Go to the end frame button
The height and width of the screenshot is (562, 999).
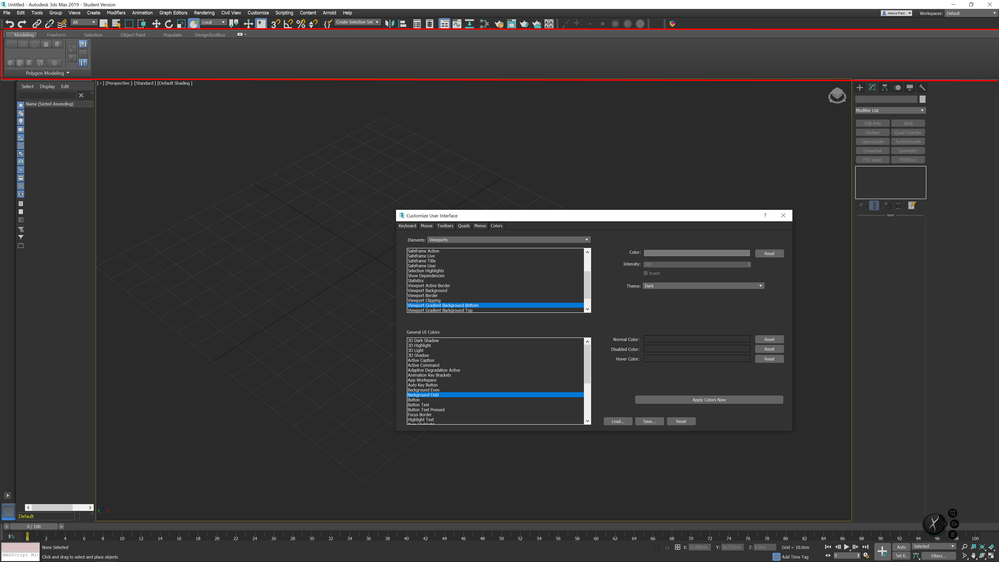pos(865,547)
